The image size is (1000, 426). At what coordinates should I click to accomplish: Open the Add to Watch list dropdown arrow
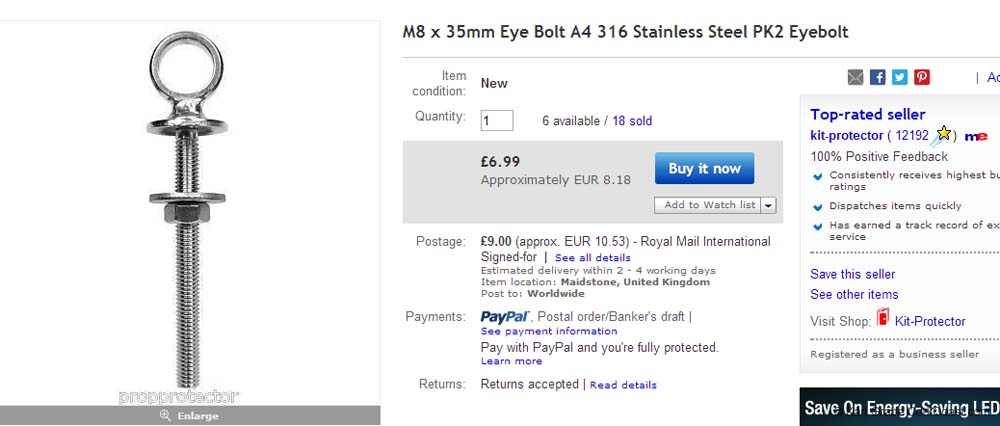click(768, 205)
